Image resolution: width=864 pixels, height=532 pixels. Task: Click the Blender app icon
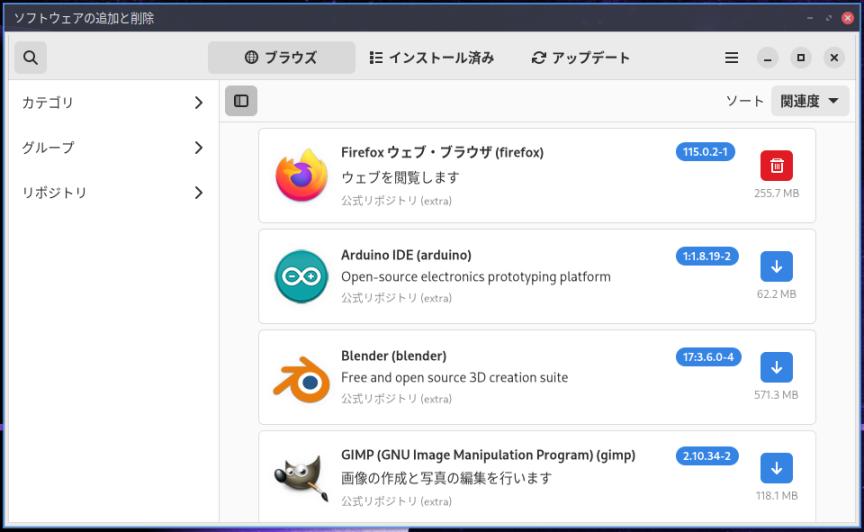click(301, 379)
